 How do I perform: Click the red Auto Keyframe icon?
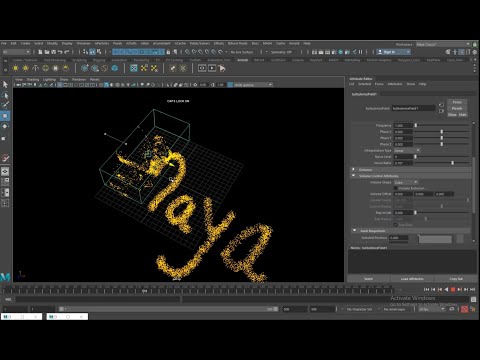(465, 309)
